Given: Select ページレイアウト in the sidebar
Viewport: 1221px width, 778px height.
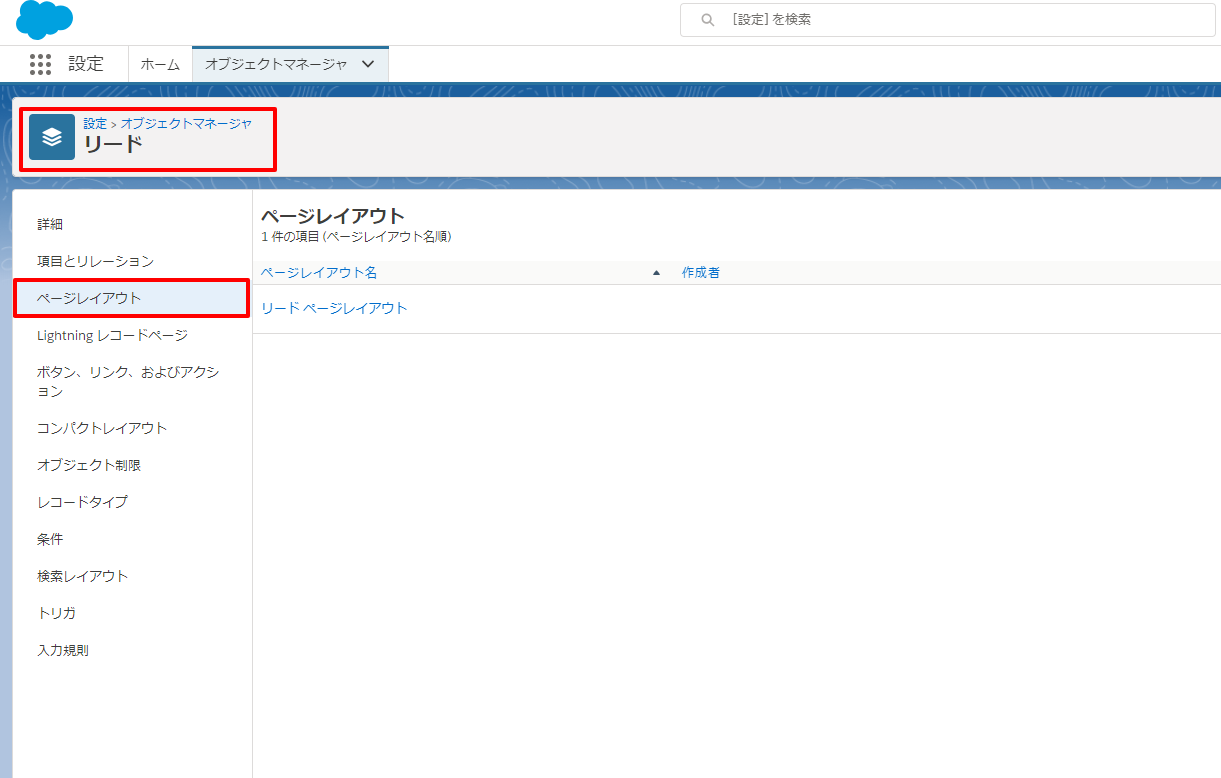Looking at the screenshot, I should pyautogui.click(x=131, y=298).
